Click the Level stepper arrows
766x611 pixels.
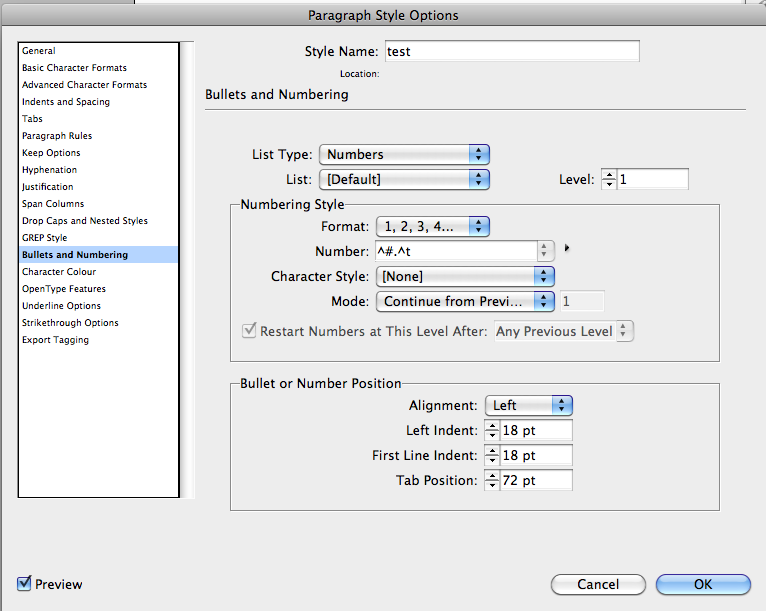click(608, 180)
